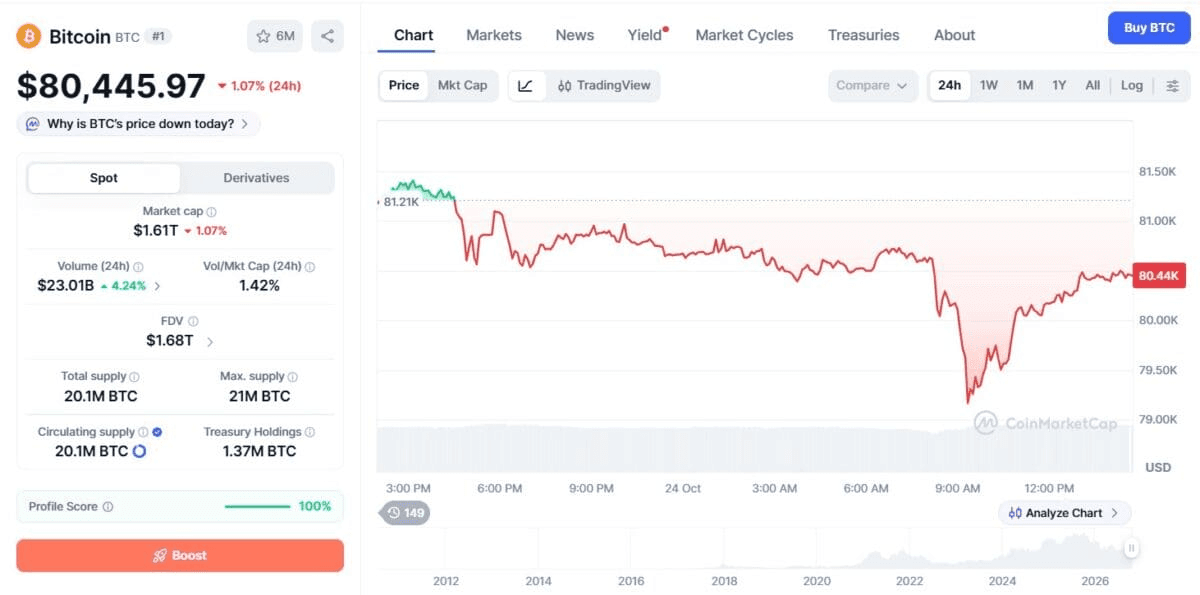Open the News tab
1200x595 pixels.
(575, 35)
